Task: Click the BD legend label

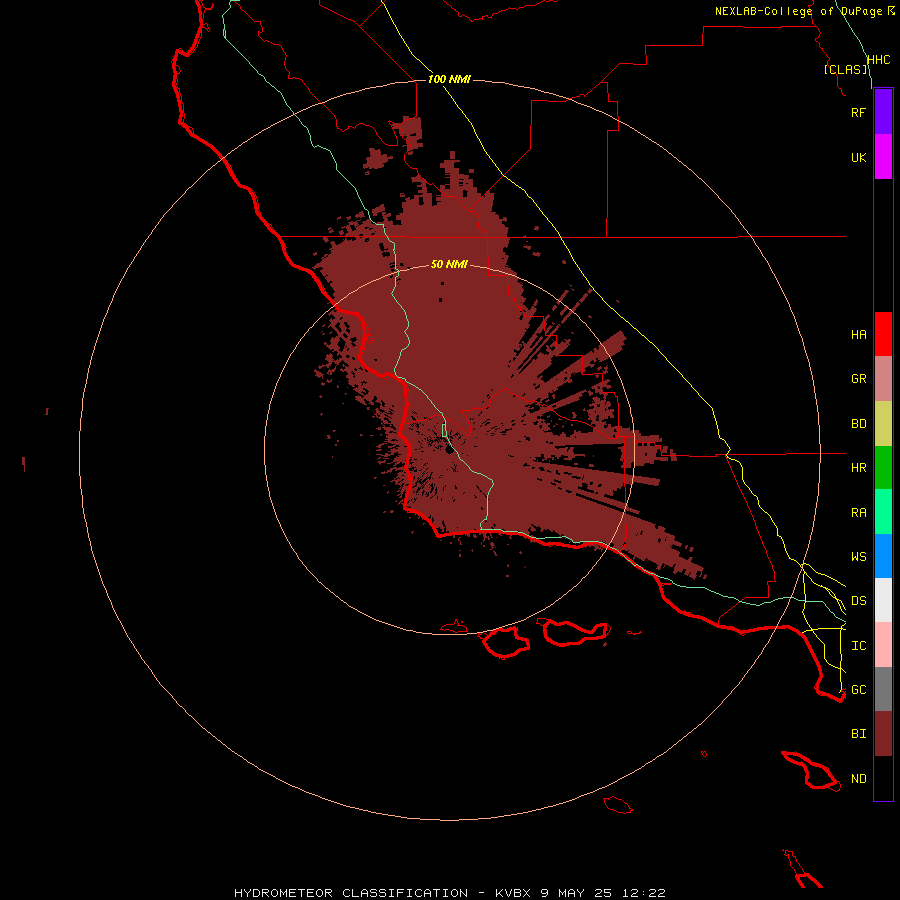Action: click(858, 424)
